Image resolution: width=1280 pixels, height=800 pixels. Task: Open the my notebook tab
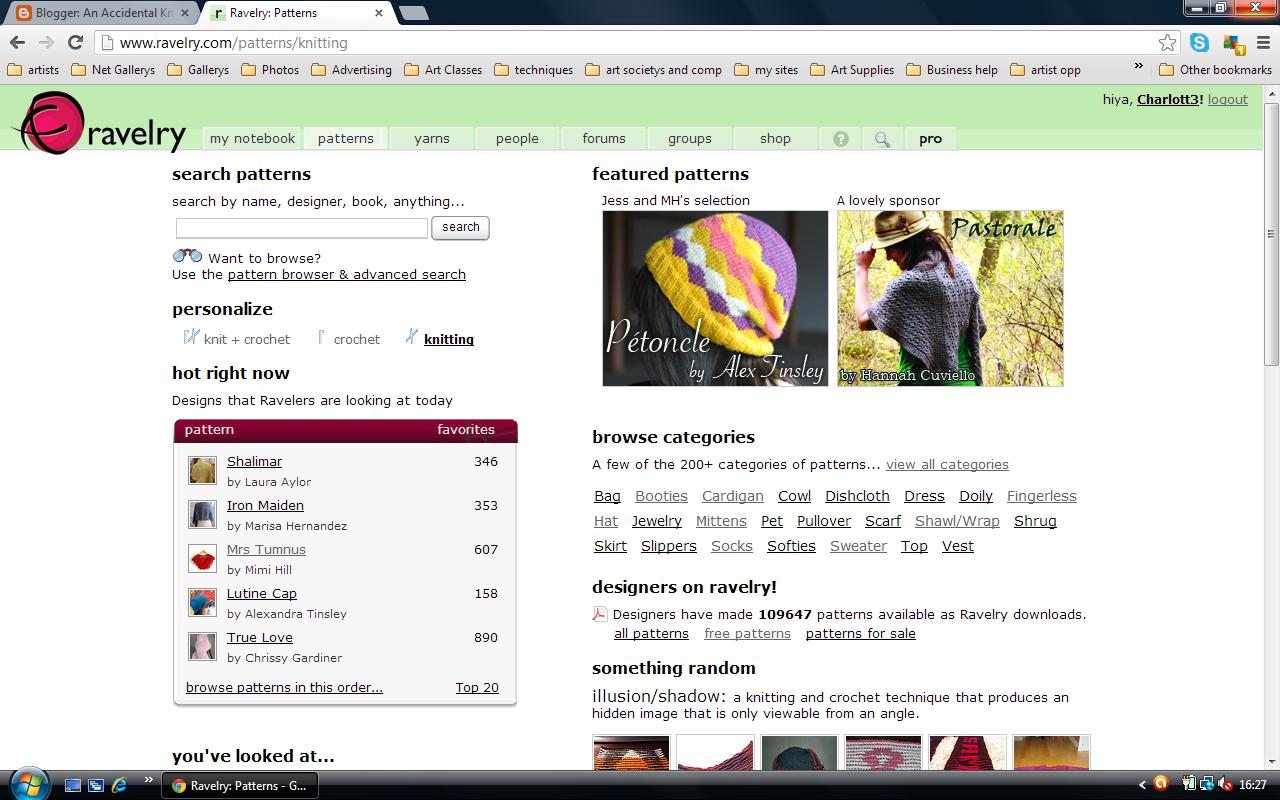[252, 139]
